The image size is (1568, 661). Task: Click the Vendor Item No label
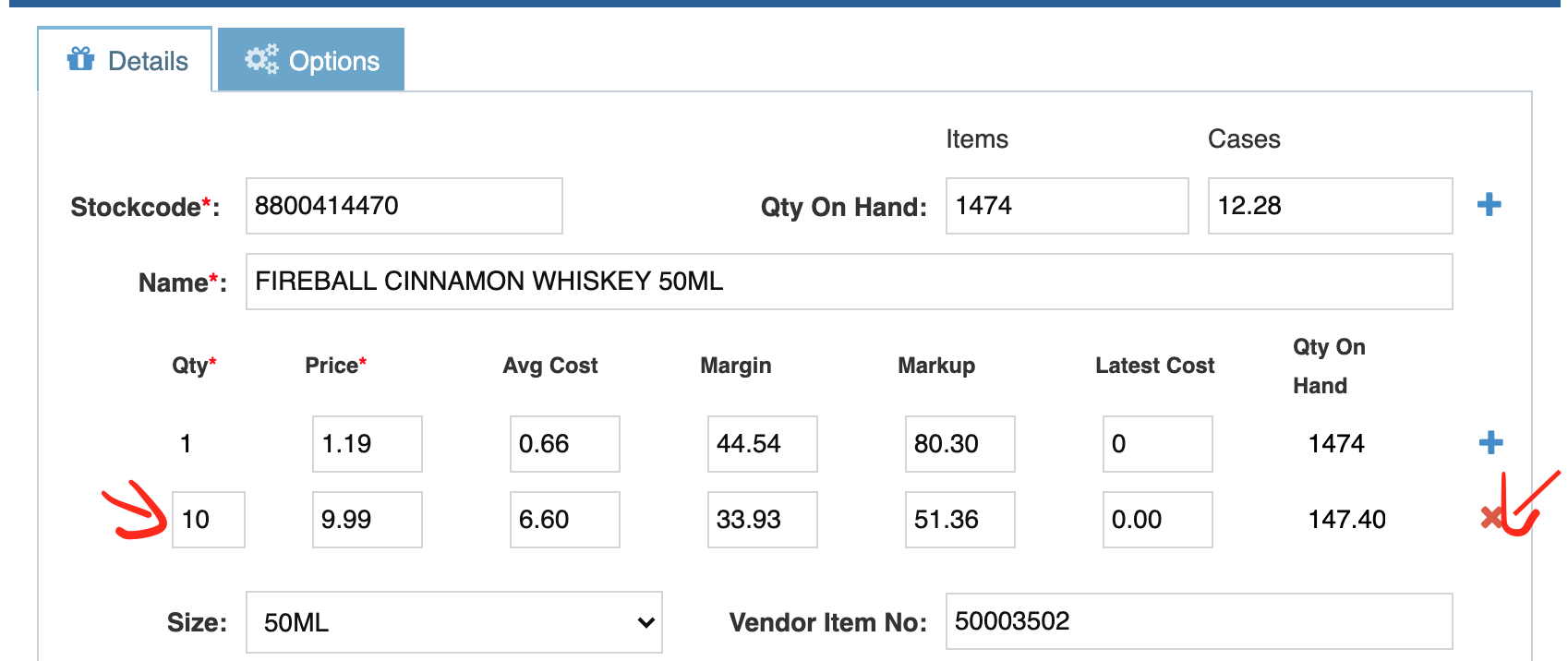click(828, 622)
